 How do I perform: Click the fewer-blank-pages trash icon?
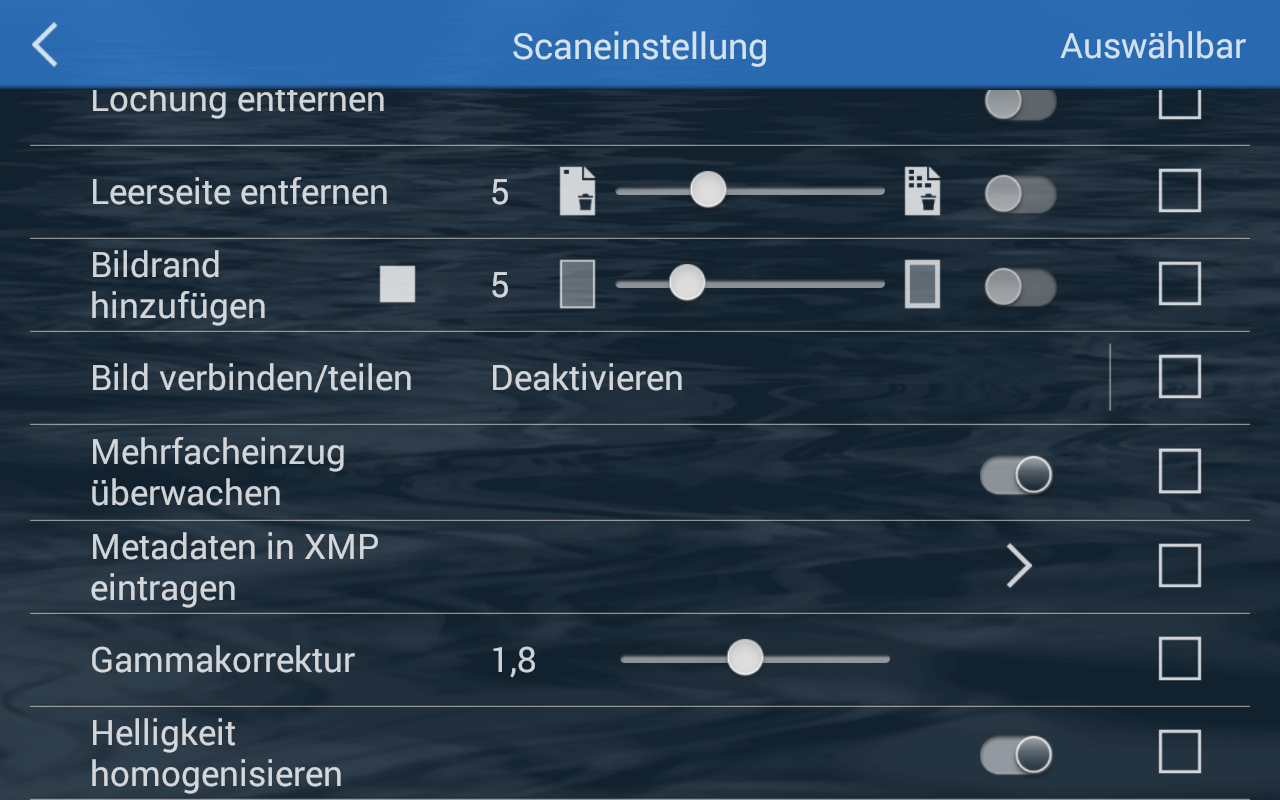(577, 191)
